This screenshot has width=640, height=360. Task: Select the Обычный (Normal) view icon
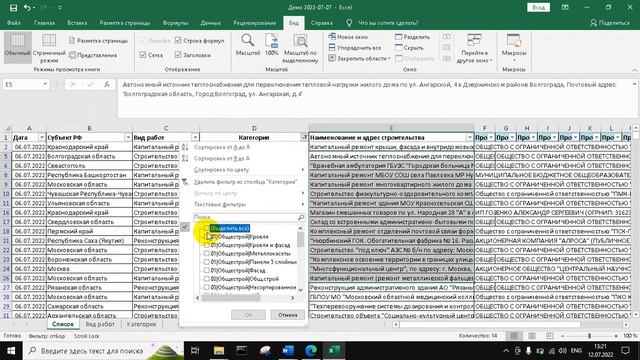tap(18, 47)
